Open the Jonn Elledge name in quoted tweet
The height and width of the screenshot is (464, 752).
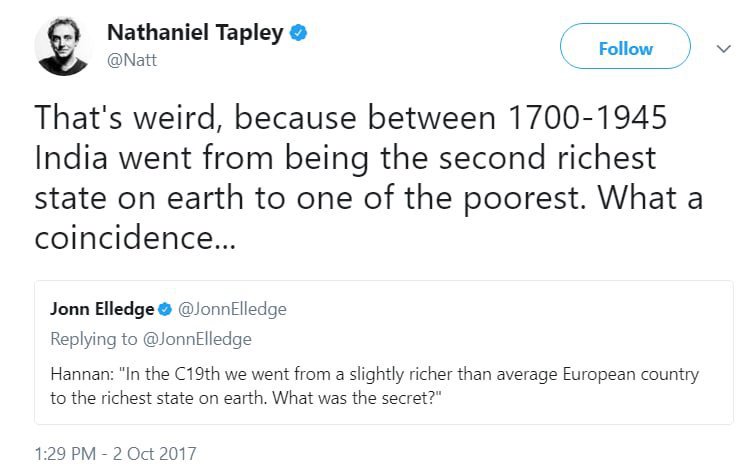102,309
